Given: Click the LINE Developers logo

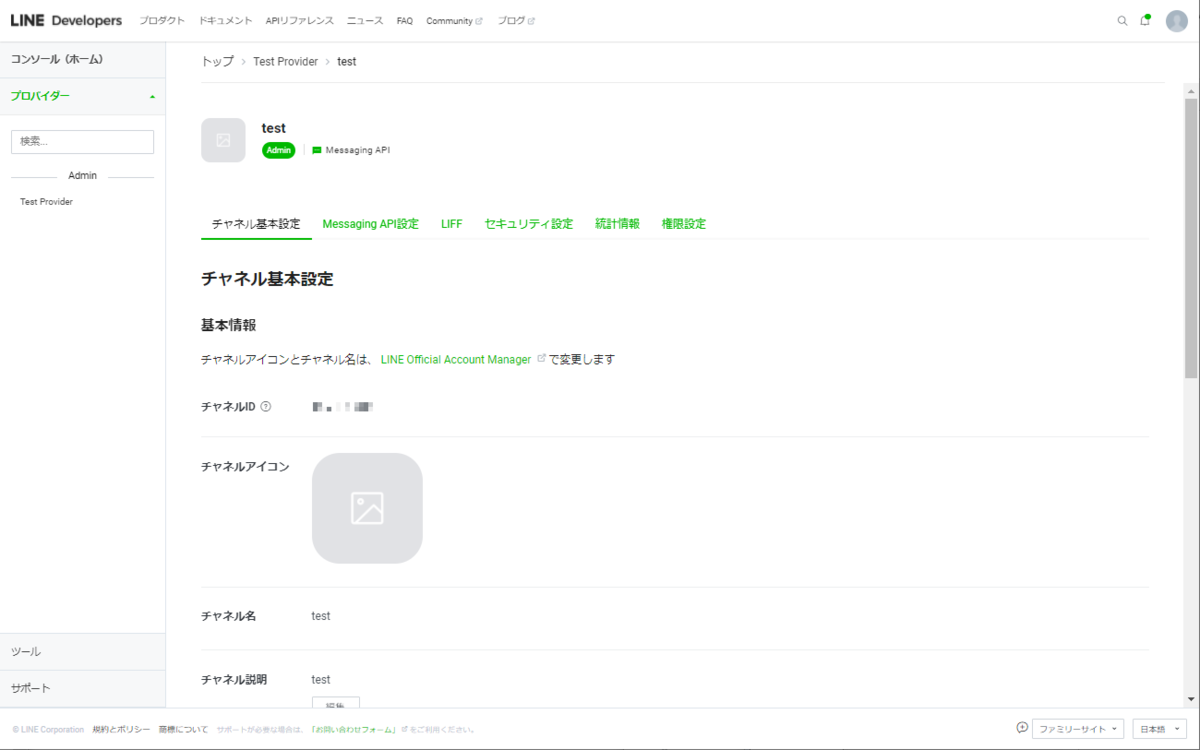Looking at the screenshot, I should click(66, 20).
